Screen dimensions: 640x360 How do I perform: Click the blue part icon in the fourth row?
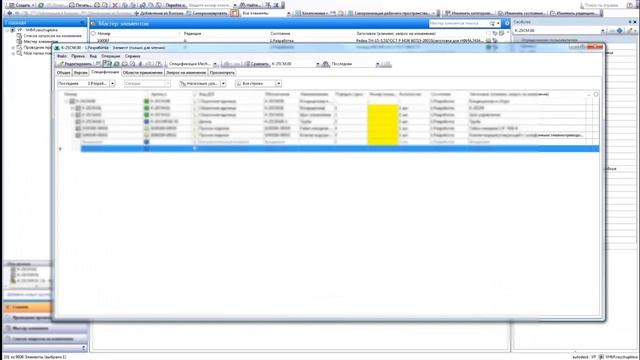(x=147, y=122)
